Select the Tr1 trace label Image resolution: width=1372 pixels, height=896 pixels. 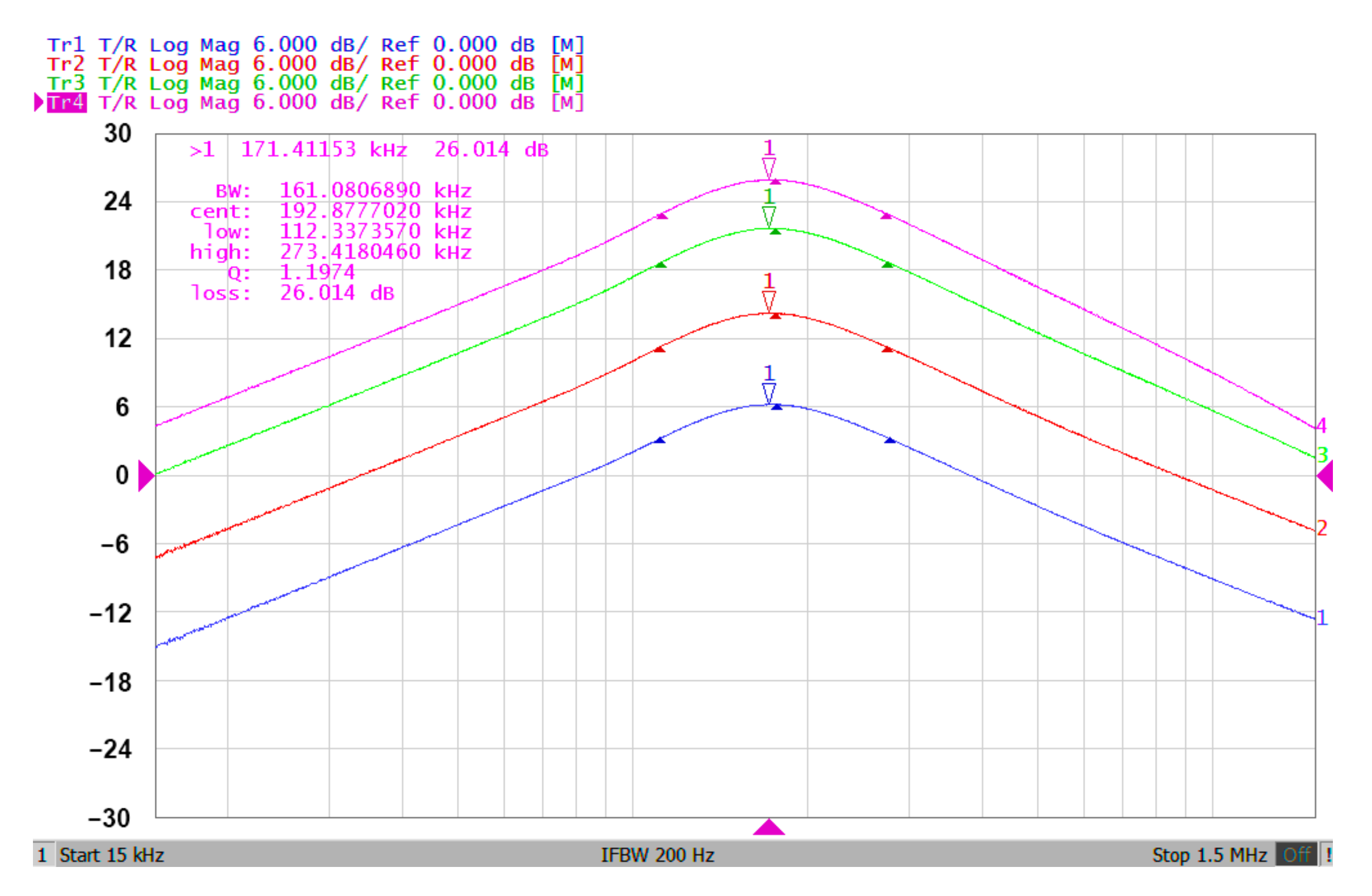66,45
